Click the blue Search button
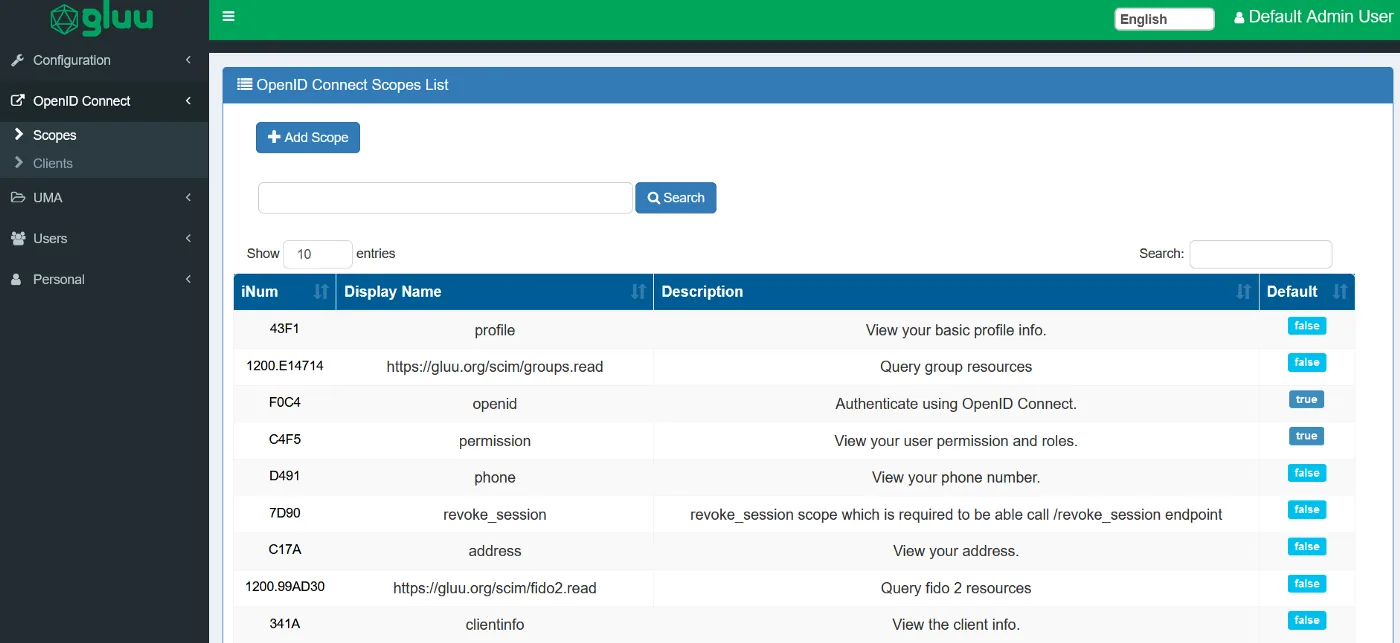 point(676,198)
